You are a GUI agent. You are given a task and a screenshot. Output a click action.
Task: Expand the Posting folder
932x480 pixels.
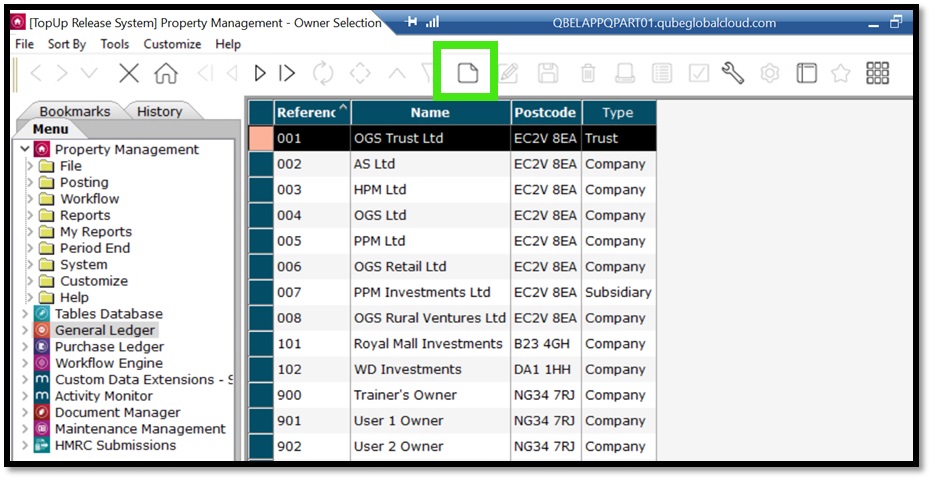coord(30,183)
